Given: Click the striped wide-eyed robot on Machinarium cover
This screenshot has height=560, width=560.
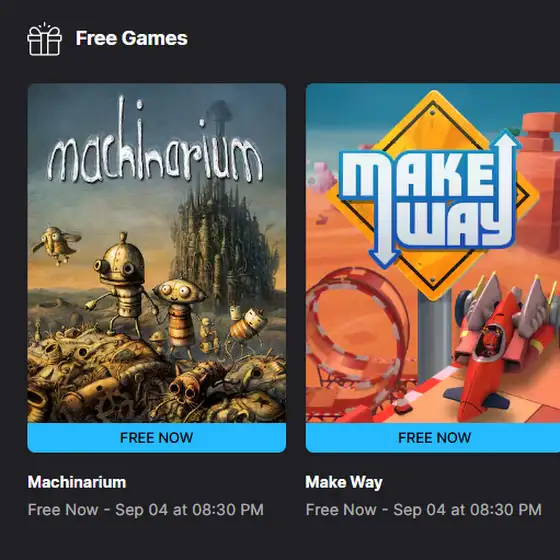Looking at the screenshot, I should pos(178,315).
